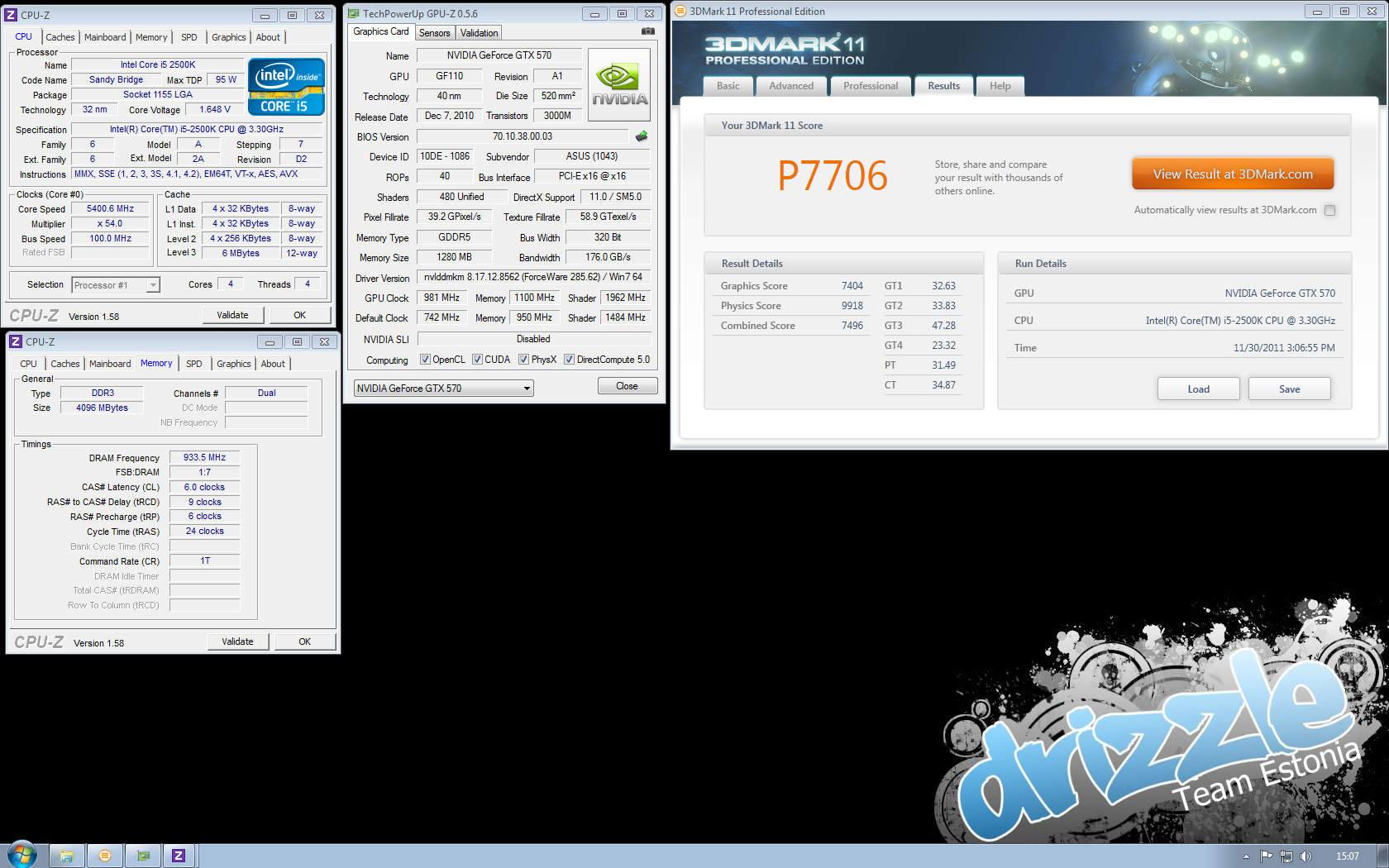This screenshot has width=1389, height=868.
Task: Click the Intel Core i5 logo in CPU-Z
Action: point(286,86)
